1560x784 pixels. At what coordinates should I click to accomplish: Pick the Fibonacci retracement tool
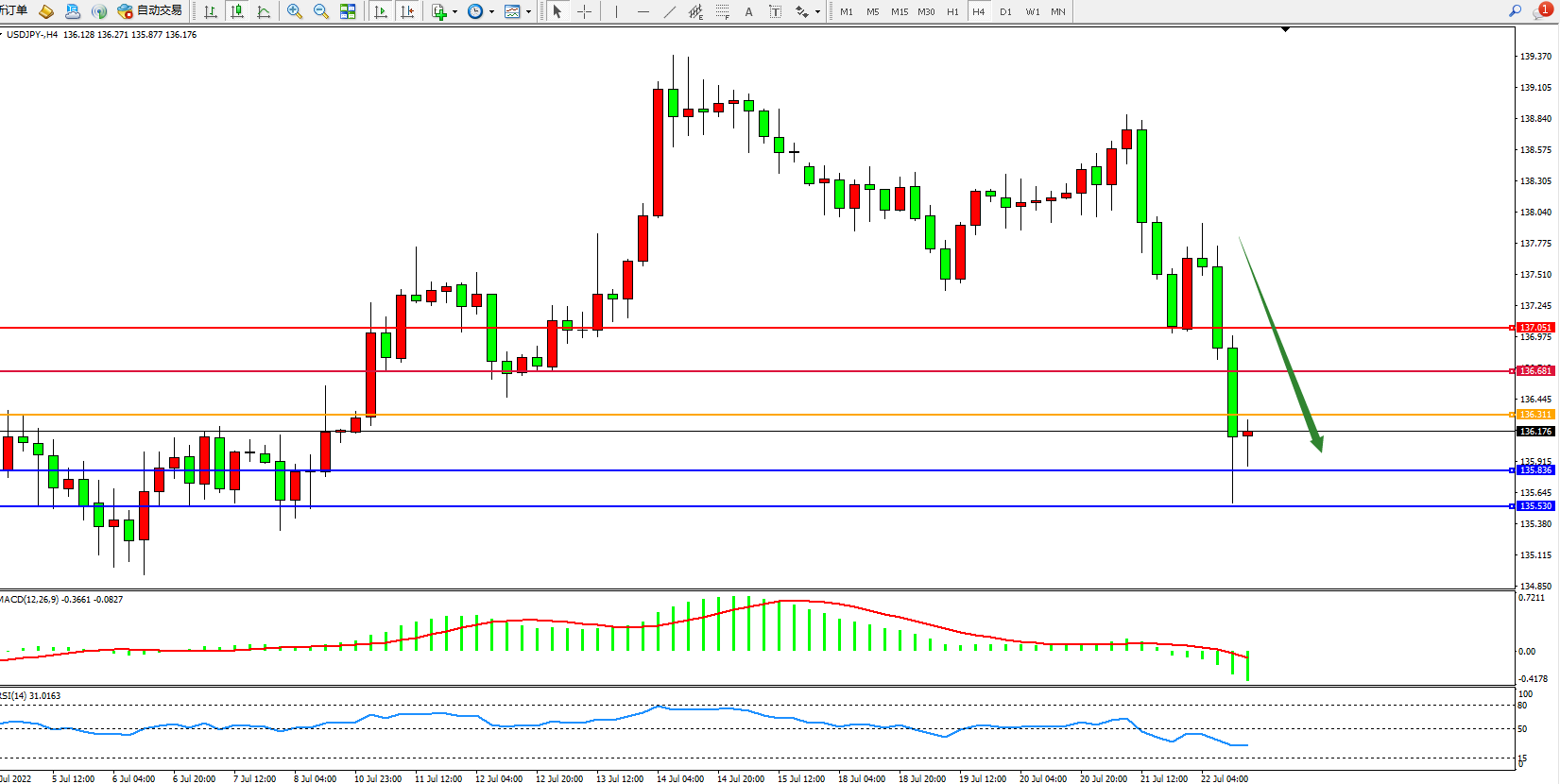(722, 11)
